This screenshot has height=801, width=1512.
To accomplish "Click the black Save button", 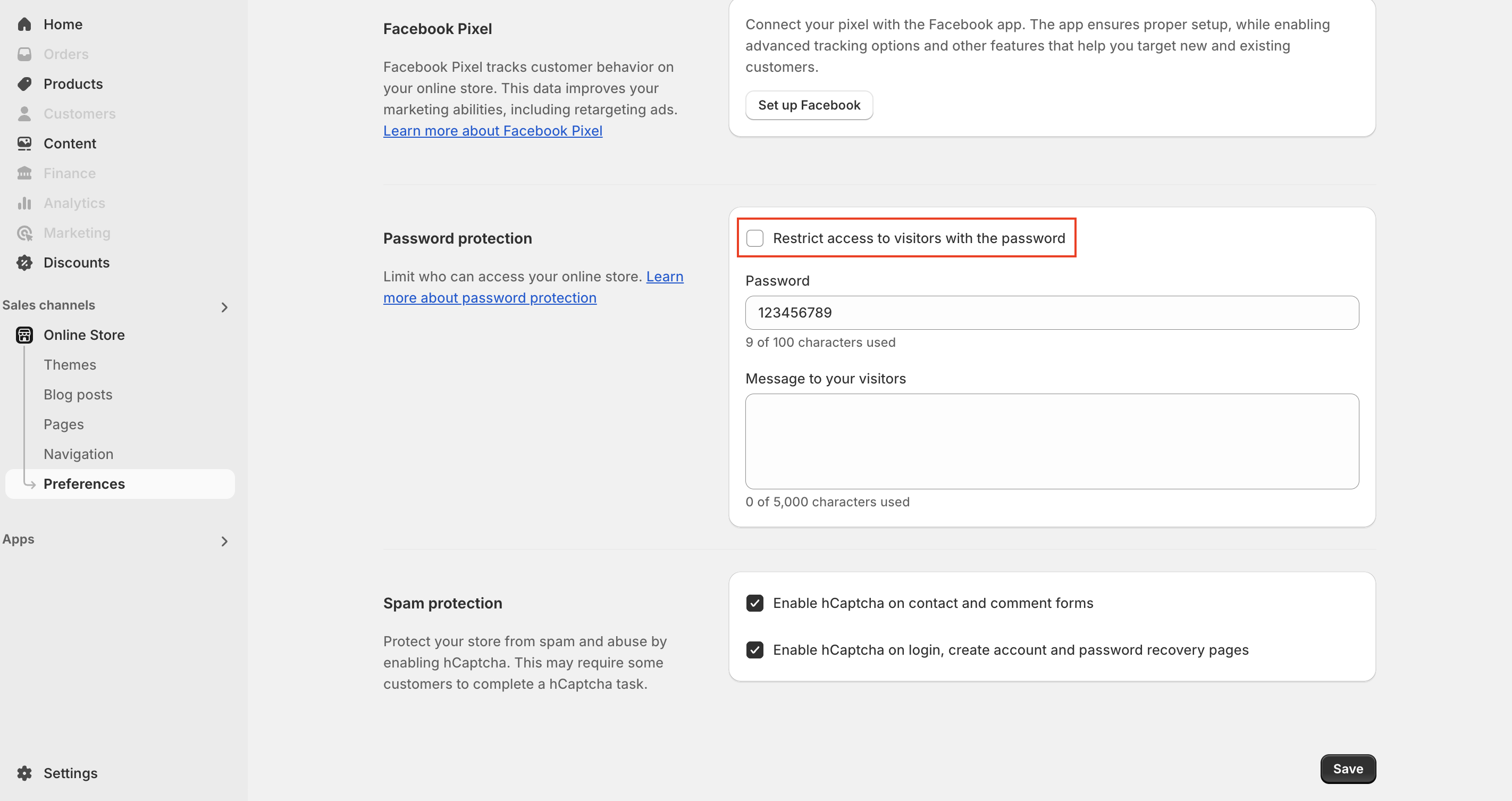I will 1348,769.
